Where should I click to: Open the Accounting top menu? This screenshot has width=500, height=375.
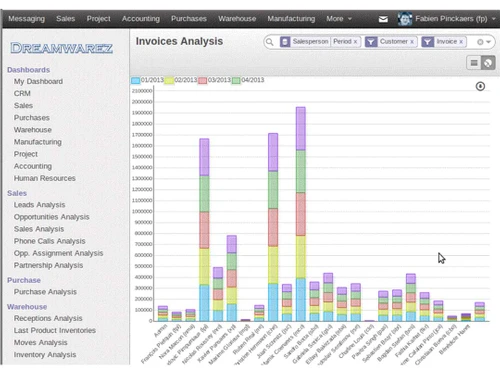pos(141,19)
